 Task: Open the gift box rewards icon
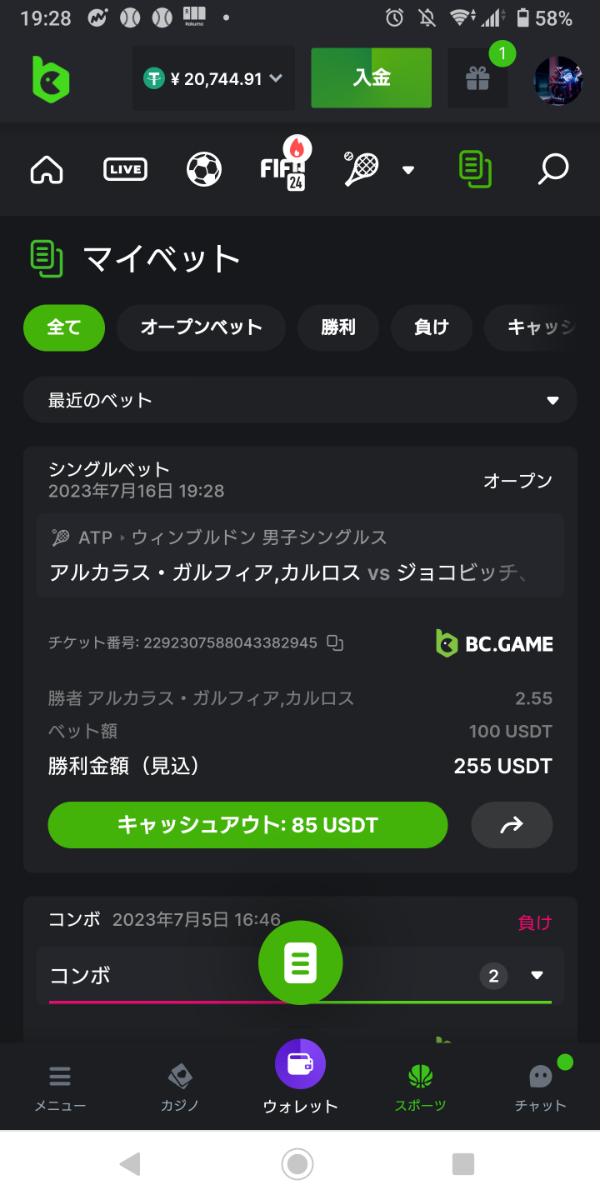coord(477,78)
